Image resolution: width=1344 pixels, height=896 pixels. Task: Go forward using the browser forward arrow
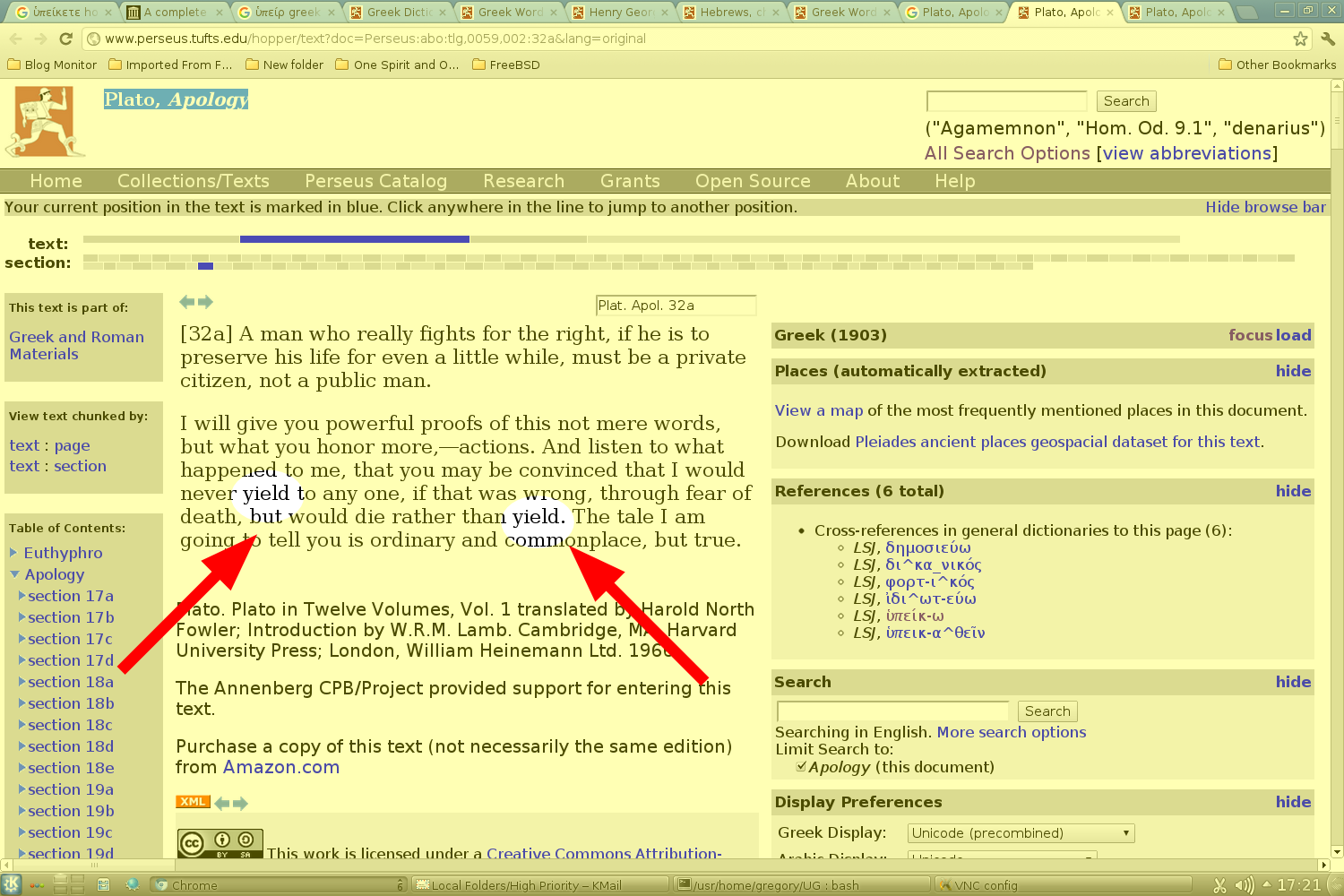[40, 39]
